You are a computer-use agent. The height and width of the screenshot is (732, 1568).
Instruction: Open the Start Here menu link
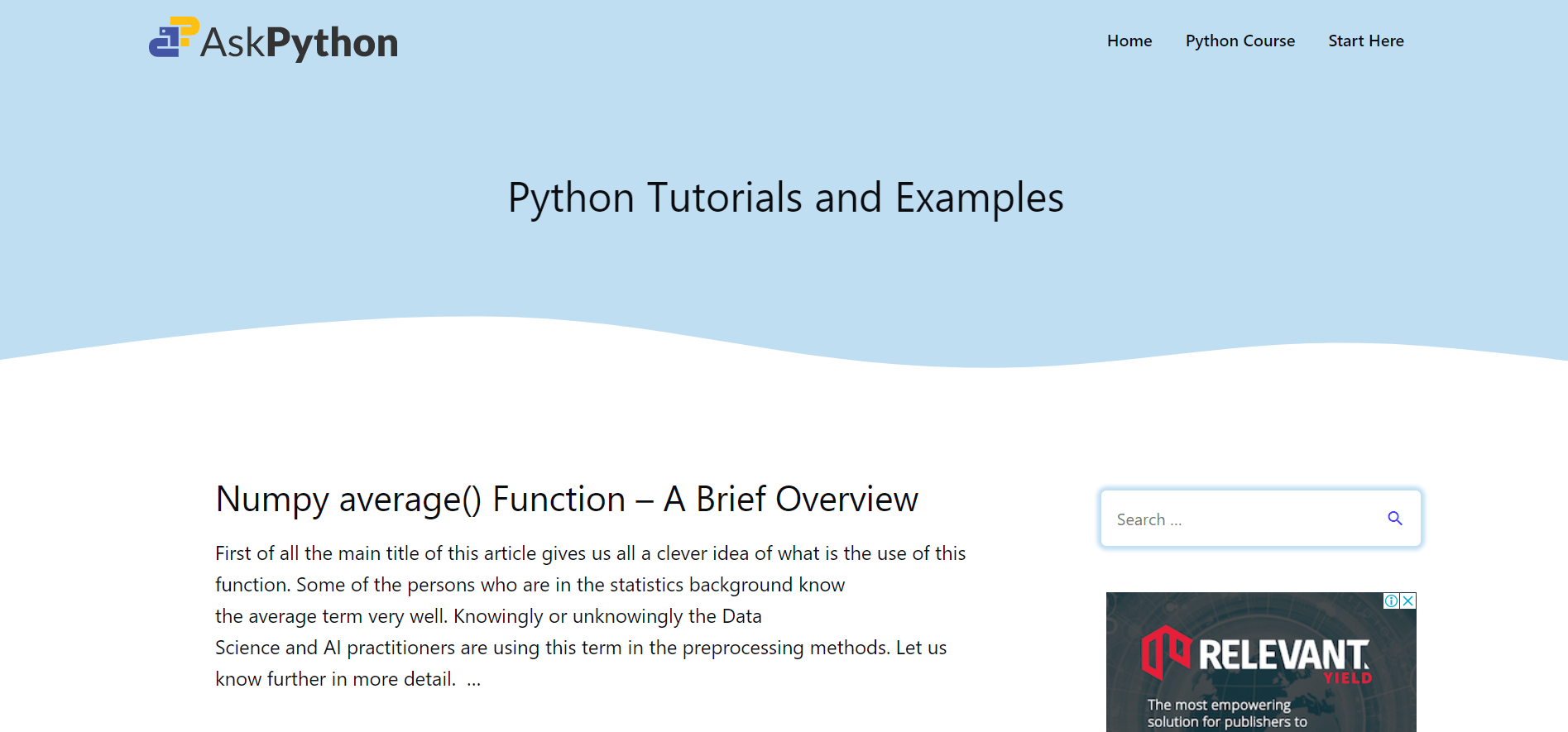click(x=1365, y=41)
